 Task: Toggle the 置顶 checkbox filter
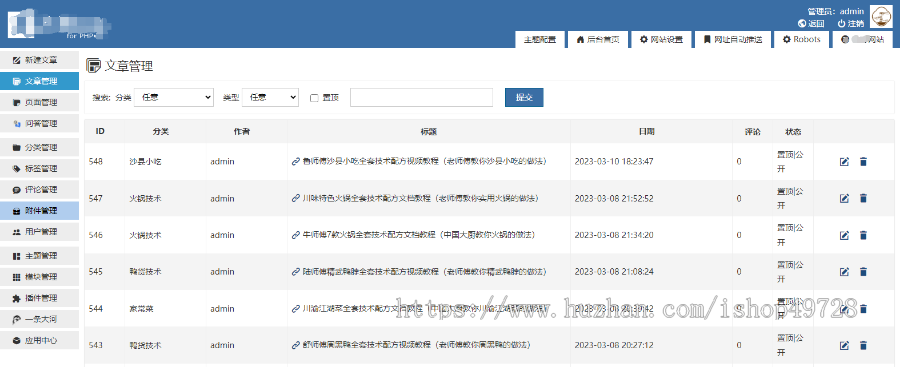(x=314, y=98)
